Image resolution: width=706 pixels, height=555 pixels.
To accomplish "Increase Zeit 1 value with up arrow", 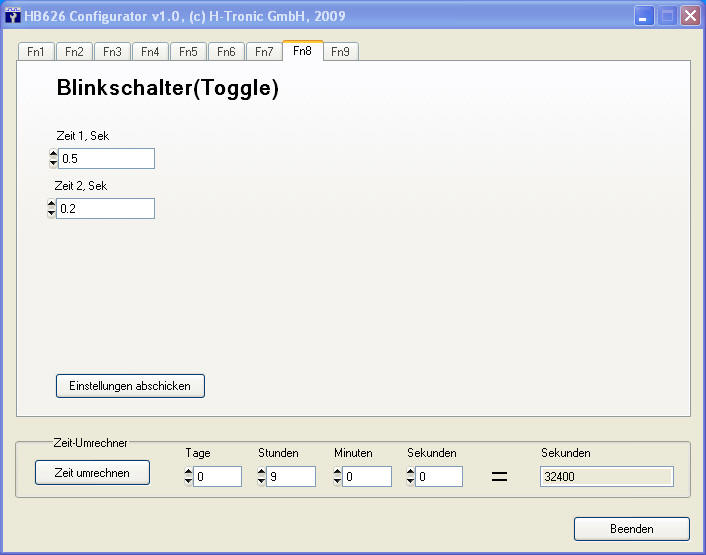I will tap(53, 154).
